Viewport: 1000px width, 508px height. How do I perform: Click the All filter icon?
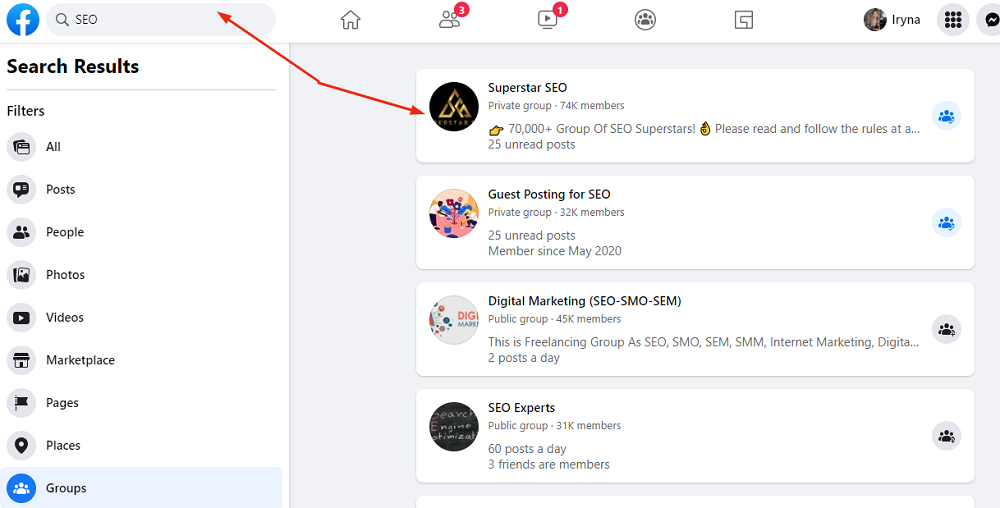[x=22, y=147]
